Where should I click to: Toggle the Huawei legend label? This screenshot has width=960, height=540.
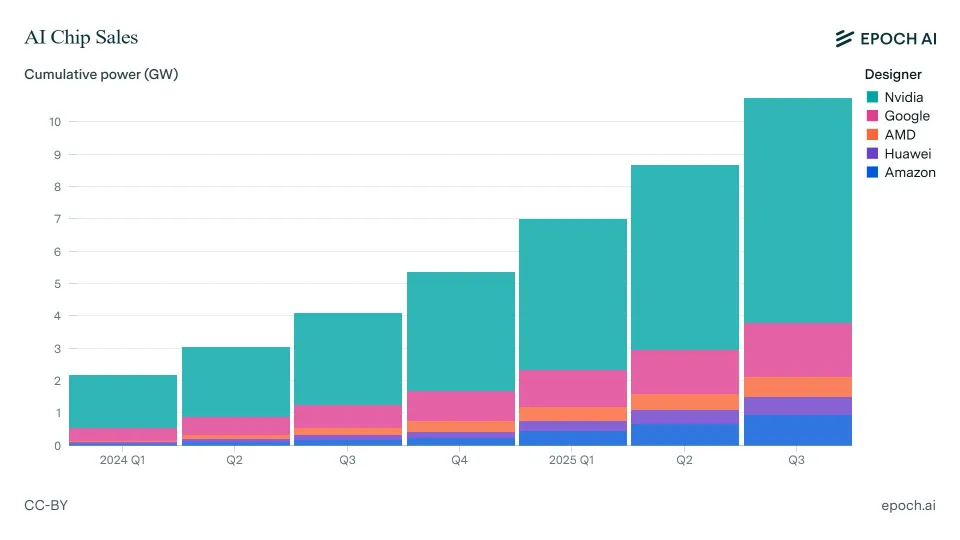pos(908,154)
